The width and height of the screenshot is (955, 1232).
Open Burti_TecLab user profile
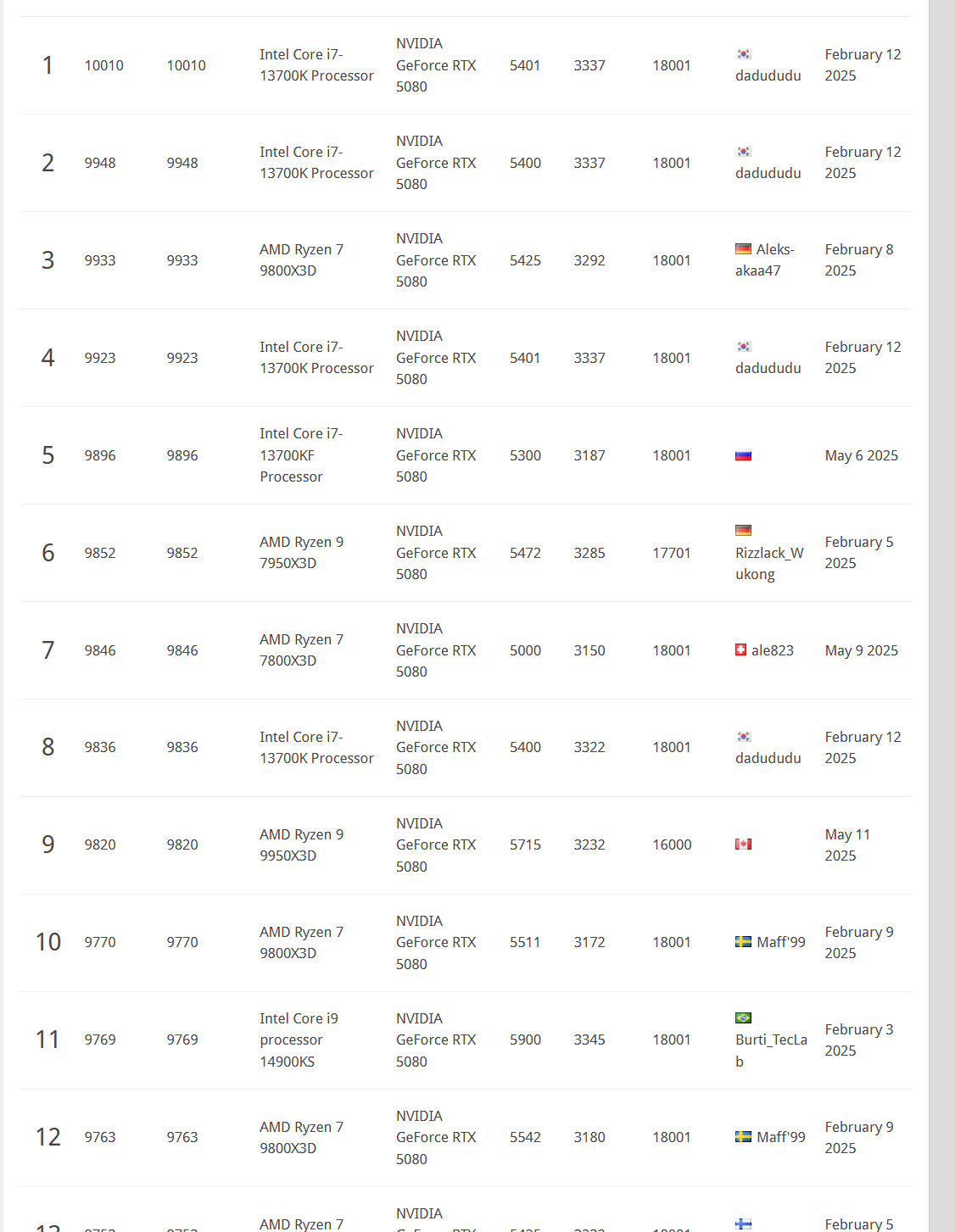coord(770,1050)
